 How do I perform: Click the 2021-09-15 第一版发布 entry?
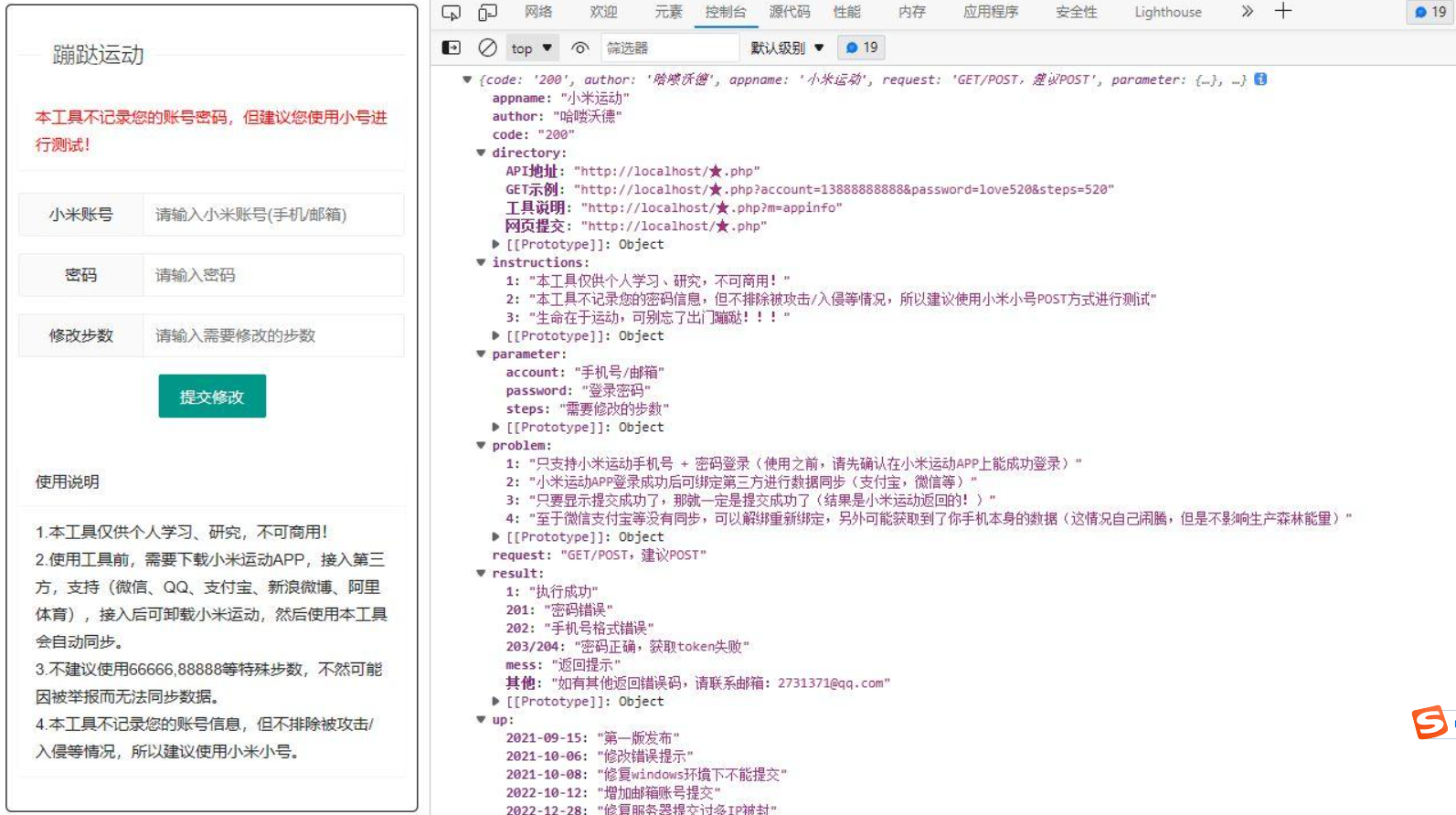click(x=593, y=737)
